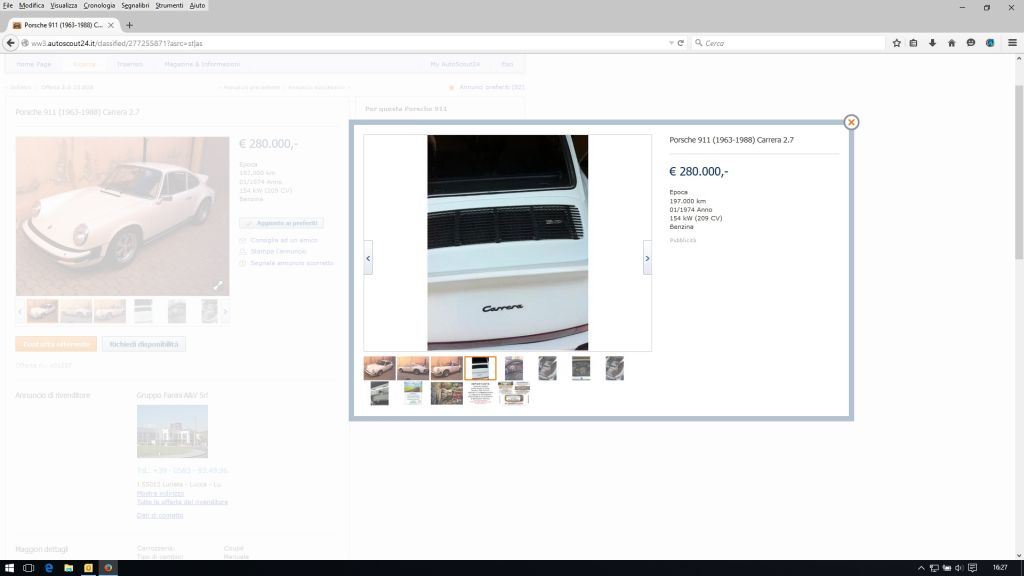Select the red-text document thumbnail in the lightbox
Screen dimensions: 1024x576
480,393
